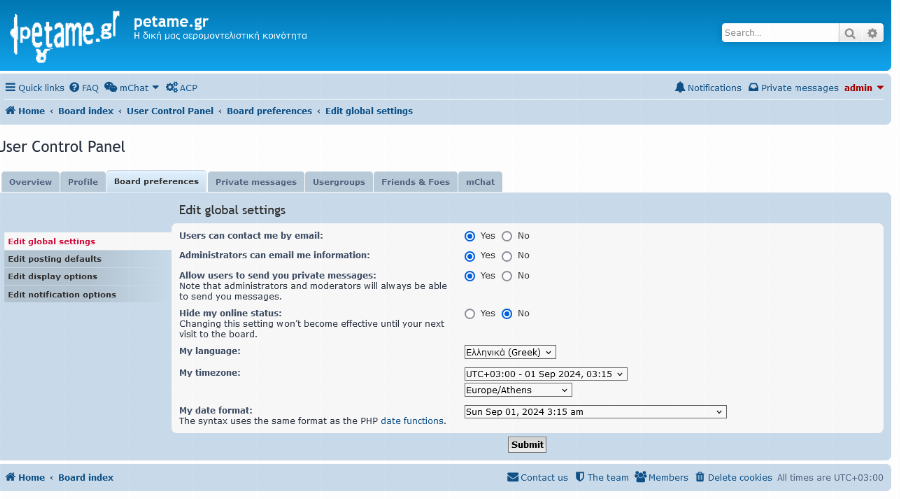Open the My date format dropdown

click(x=595, y=412)
